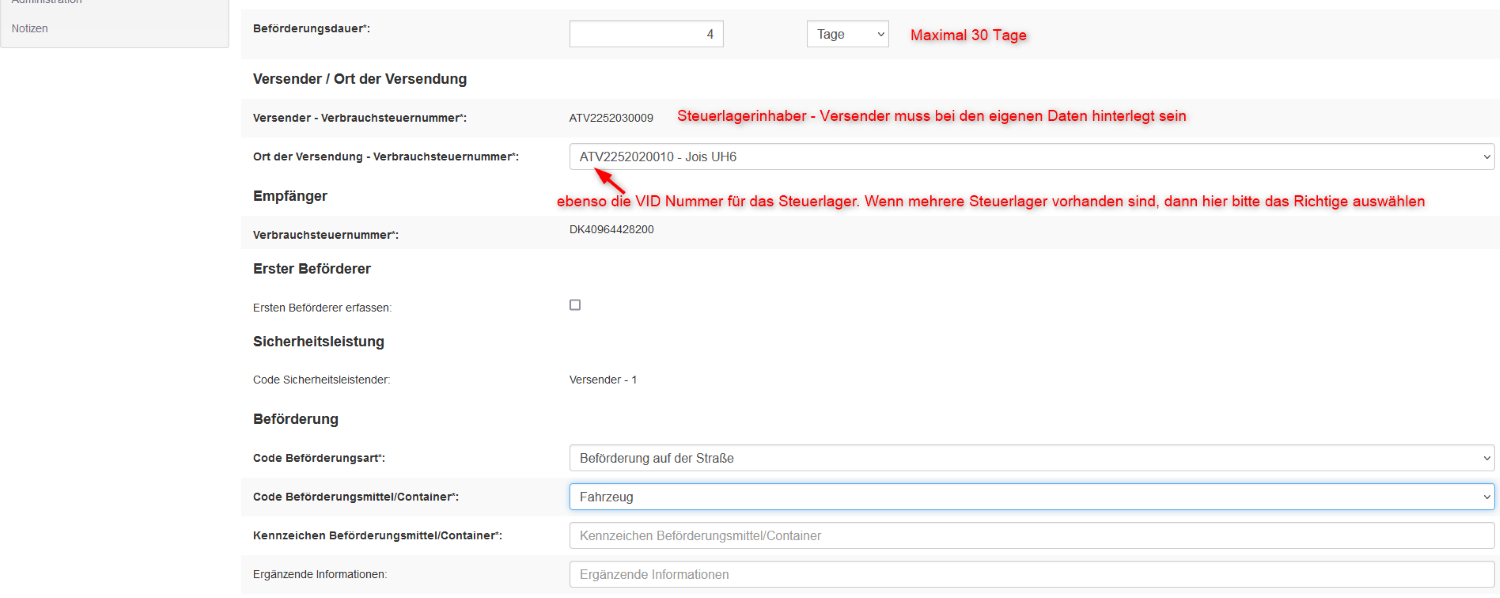1500x598 pixels.
Task: Click the chevron on the Fahrzeug dropdown
Action: pyautogui.click(x=1486, y=496)
